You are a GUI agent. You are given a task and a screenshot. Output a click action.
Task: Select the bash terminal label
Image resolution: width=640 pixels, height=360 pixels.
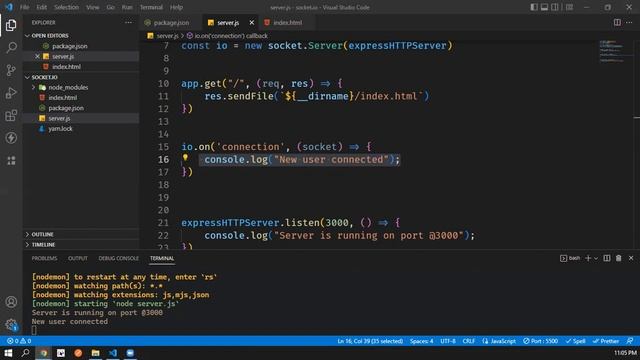coord(570,258)
